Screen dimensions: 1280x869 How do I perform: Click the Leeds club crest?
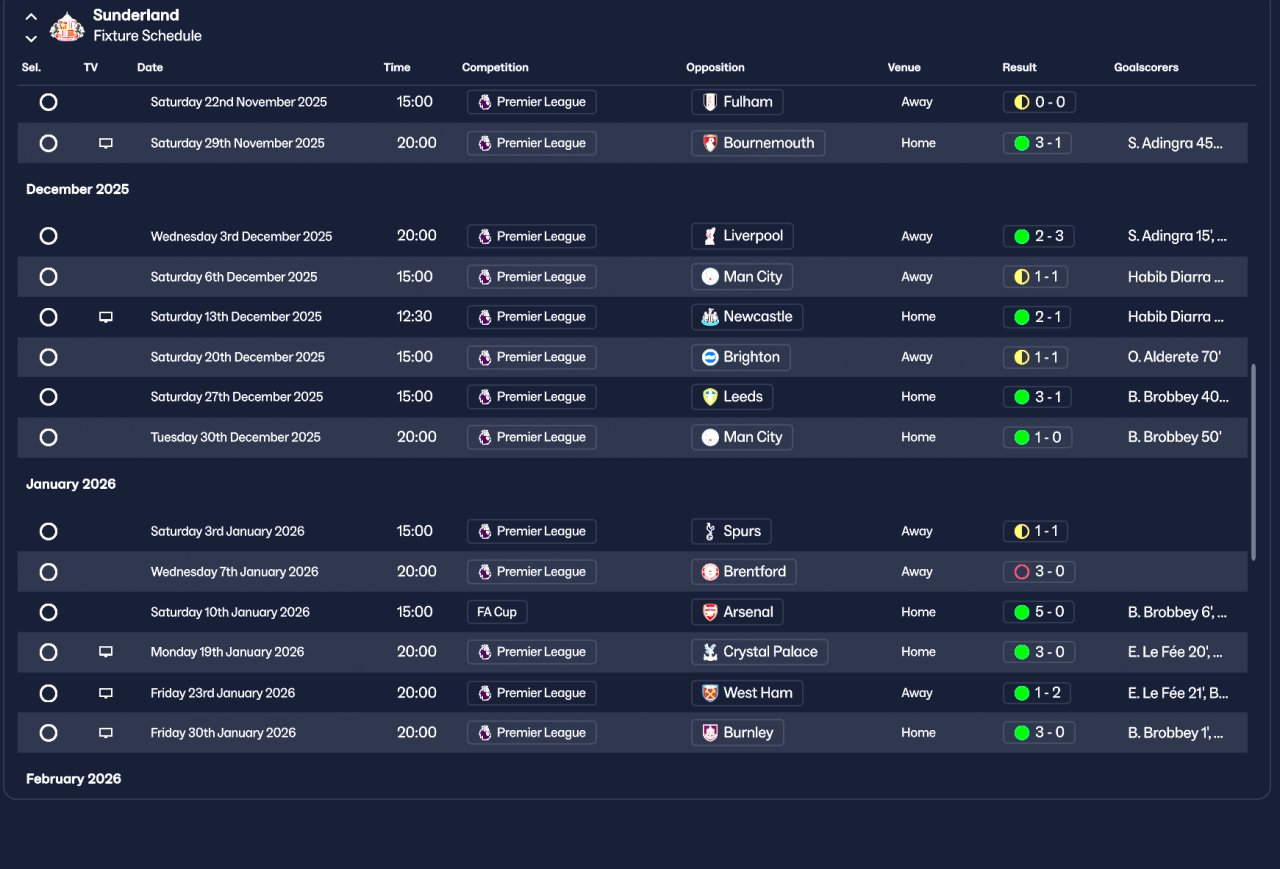(710, 397)
